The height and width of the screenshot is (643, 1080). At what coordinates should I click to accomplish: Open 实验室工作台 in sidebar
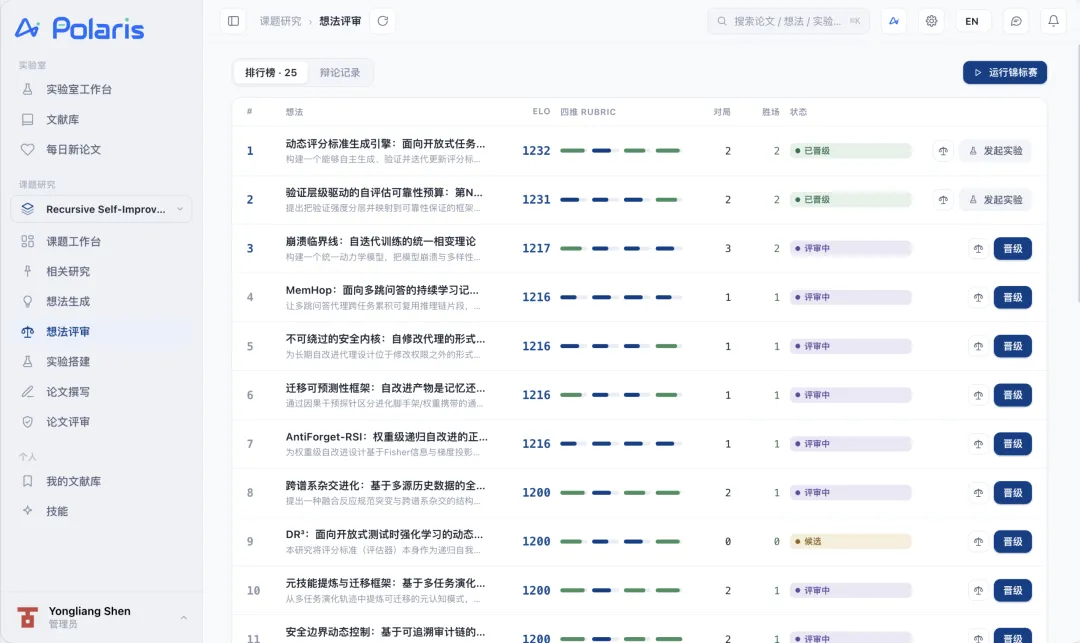(101, 89)
